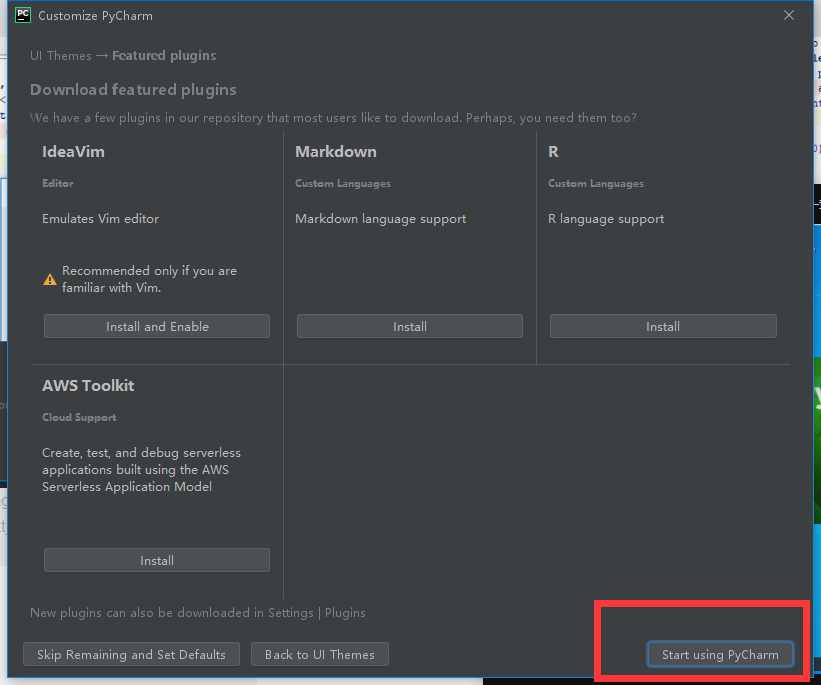Click the Cloud Support category label
821x685 pixels.
tap(79, 417)
